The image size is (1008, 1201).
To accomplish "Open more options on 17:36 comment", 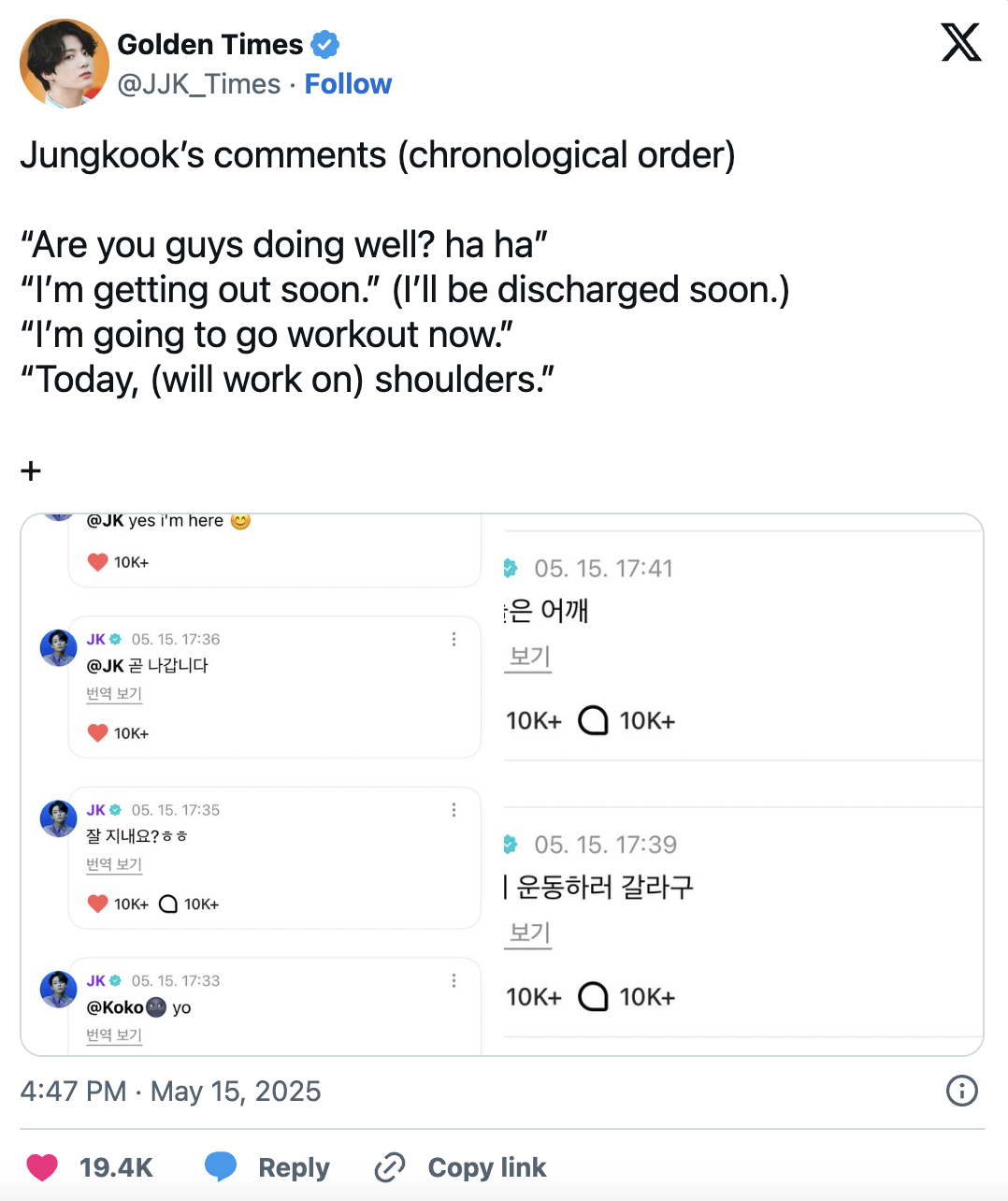I will pos(454,639).
